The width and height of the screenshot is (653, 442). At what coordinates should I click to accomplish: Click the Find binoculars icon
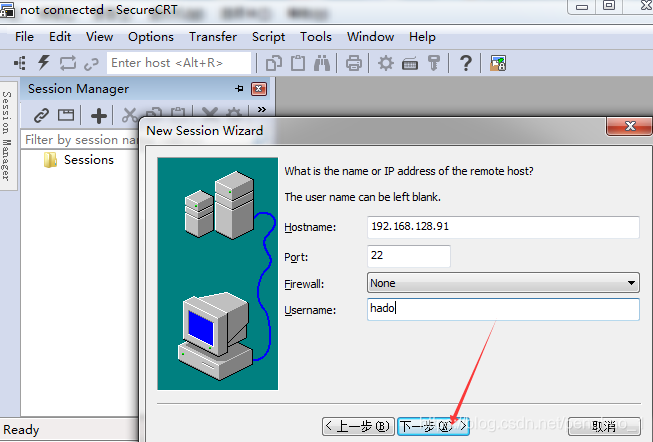point(322,63)
